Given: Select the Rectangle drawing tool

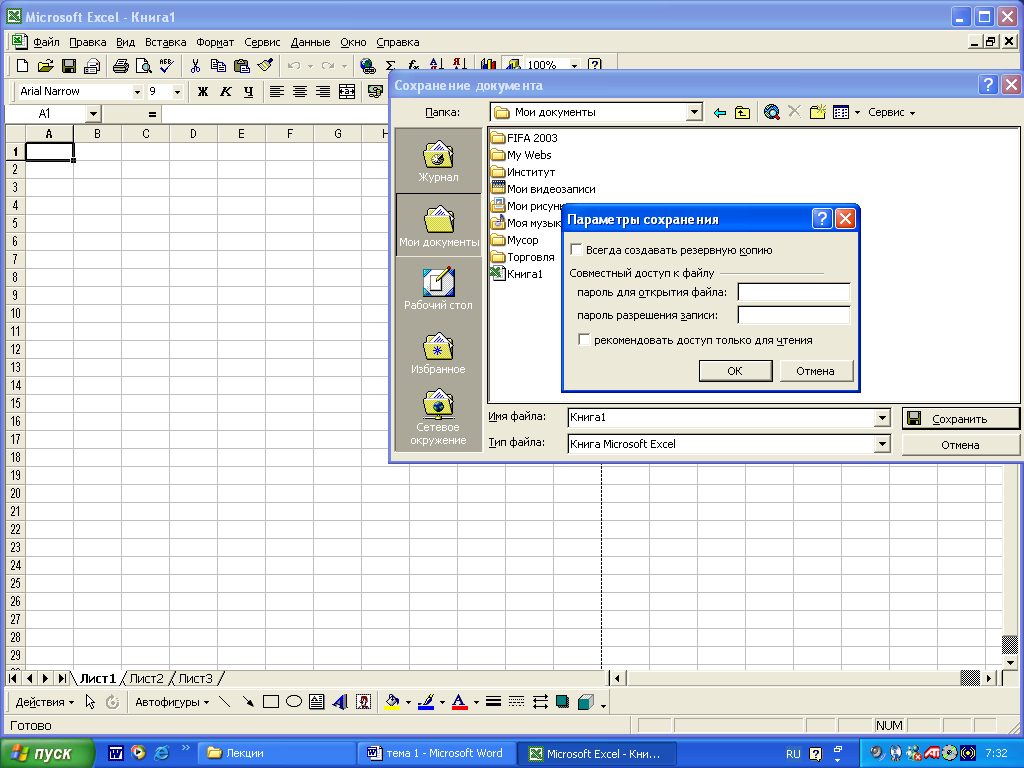Looking at the screenshot, I should pyautogui.click(x=270, y=702).
